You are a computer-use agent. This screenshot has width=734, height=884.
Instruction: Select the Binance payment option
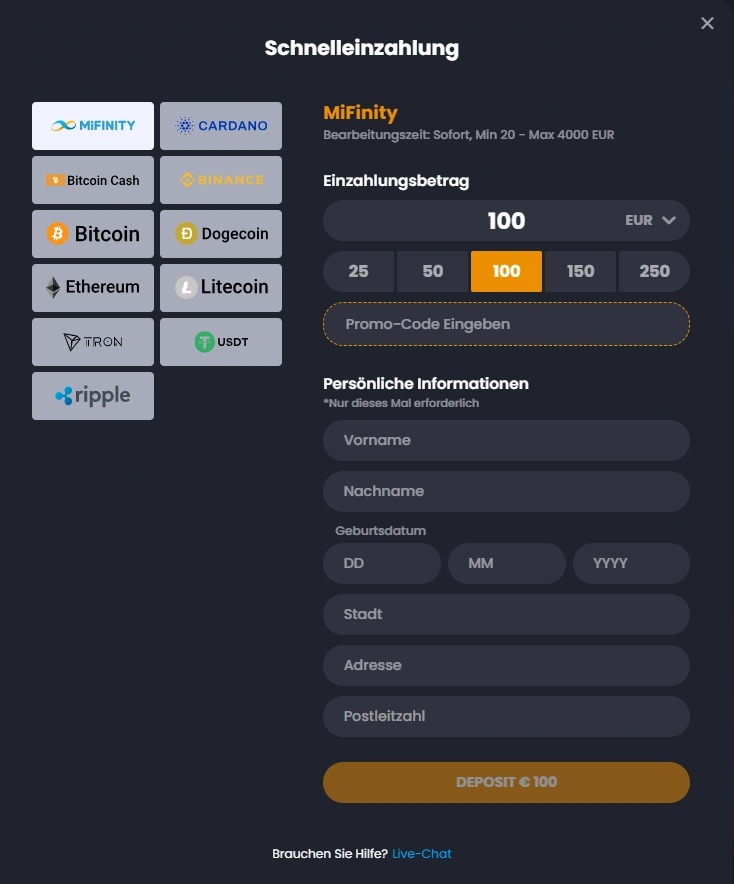(220, 180)
